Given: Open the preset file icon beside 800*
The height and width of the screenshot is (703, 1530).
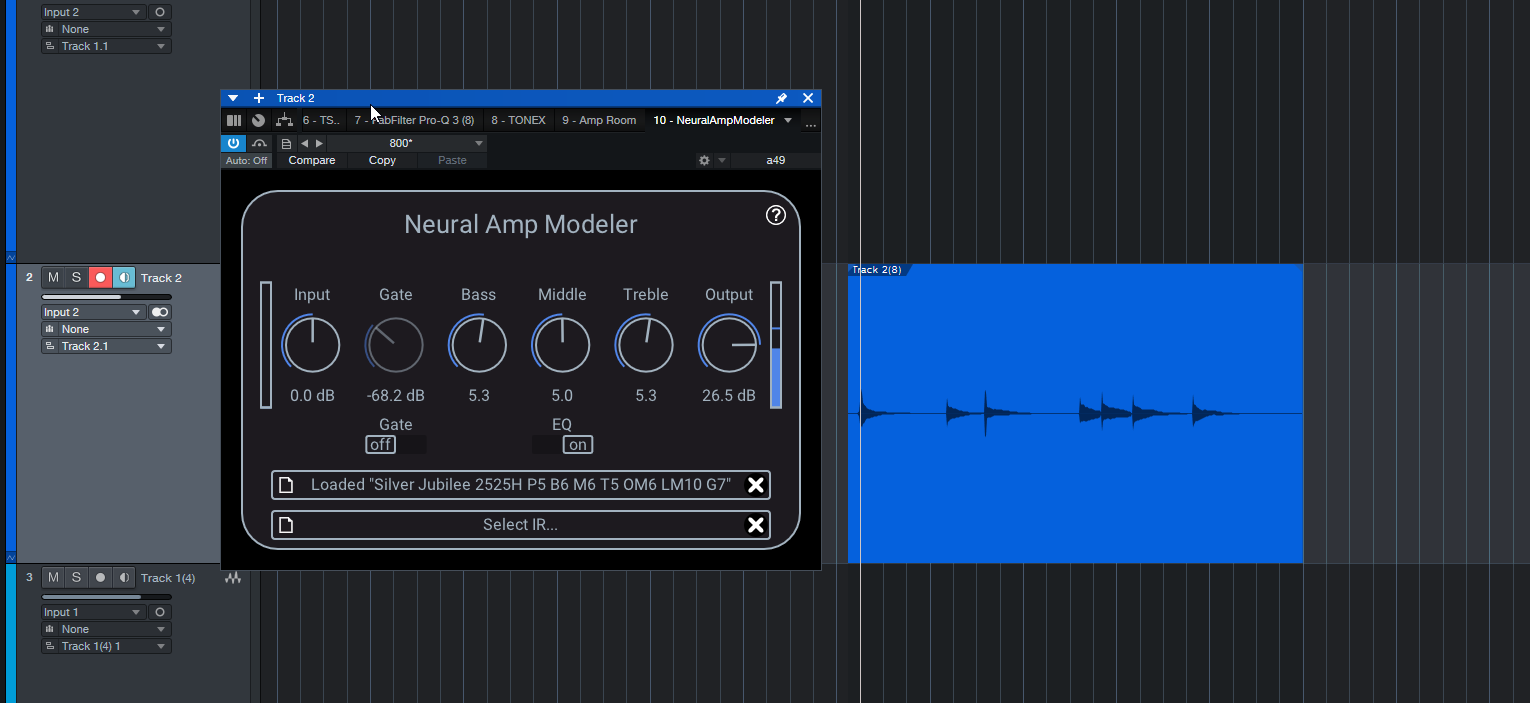Looking at the screenshot, I should tap(286, 143).
